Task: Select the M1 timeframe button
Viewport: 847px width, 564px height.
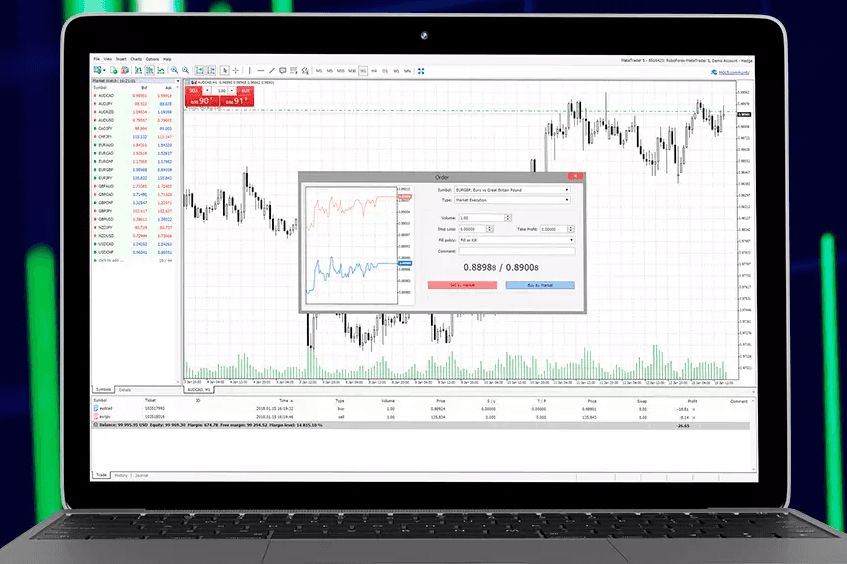Action: [x=319, y=71]
